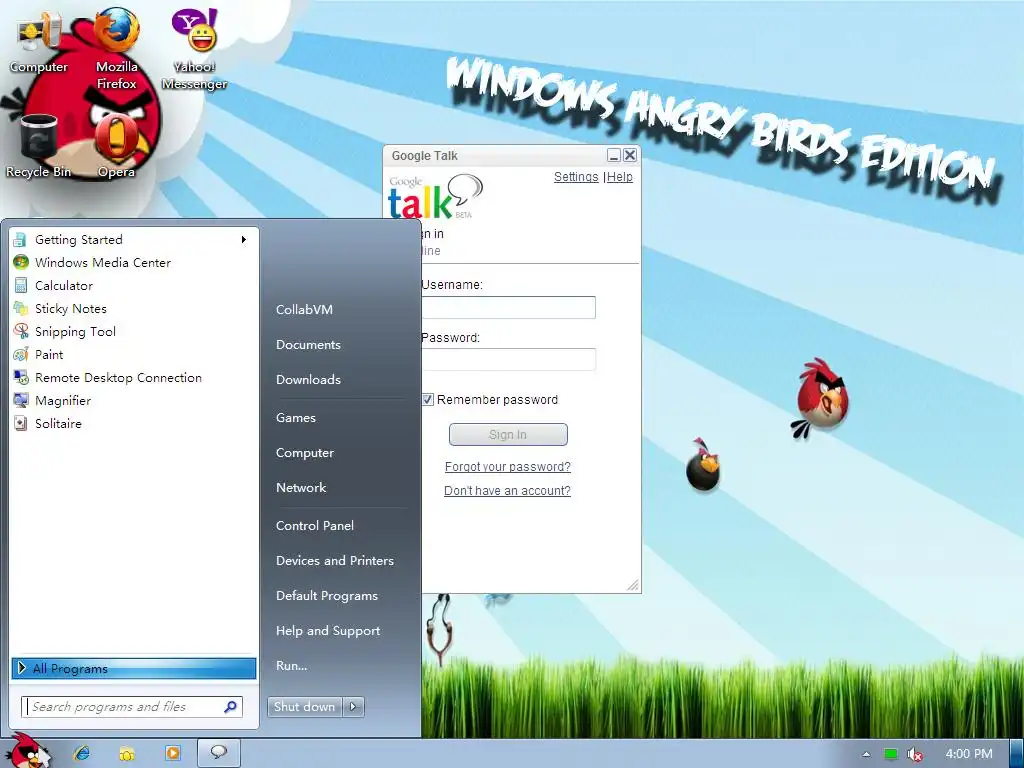Open Default Programs
This screenshot has height=768, width=1024.
327,596
